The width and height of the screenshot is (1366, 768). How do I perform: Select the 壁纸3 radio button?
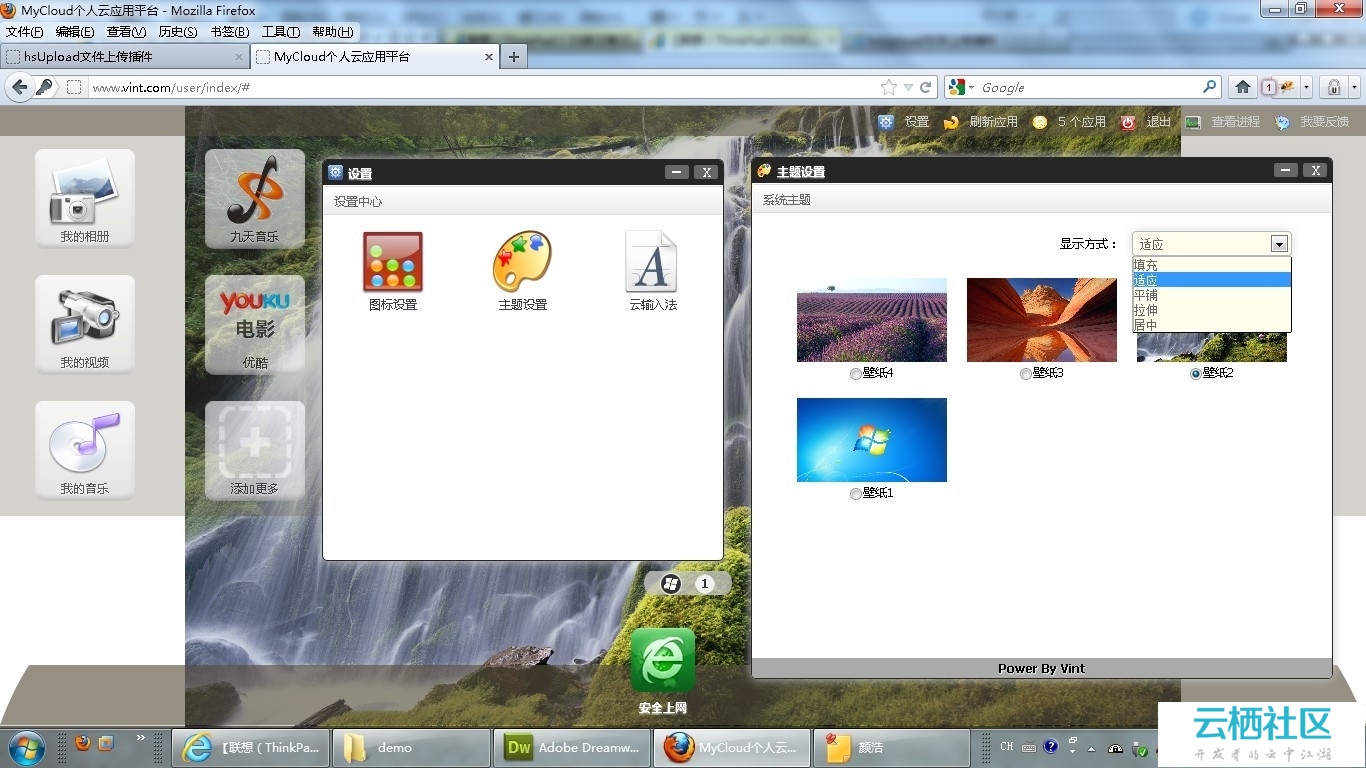tap(1025, 374)
